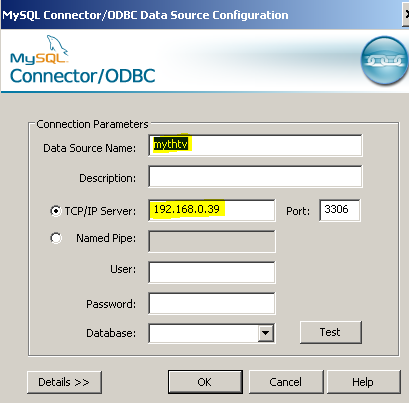The image size is (409, 403).
Task: Click the 'Port:' label
Action: (x=298, y=211)
